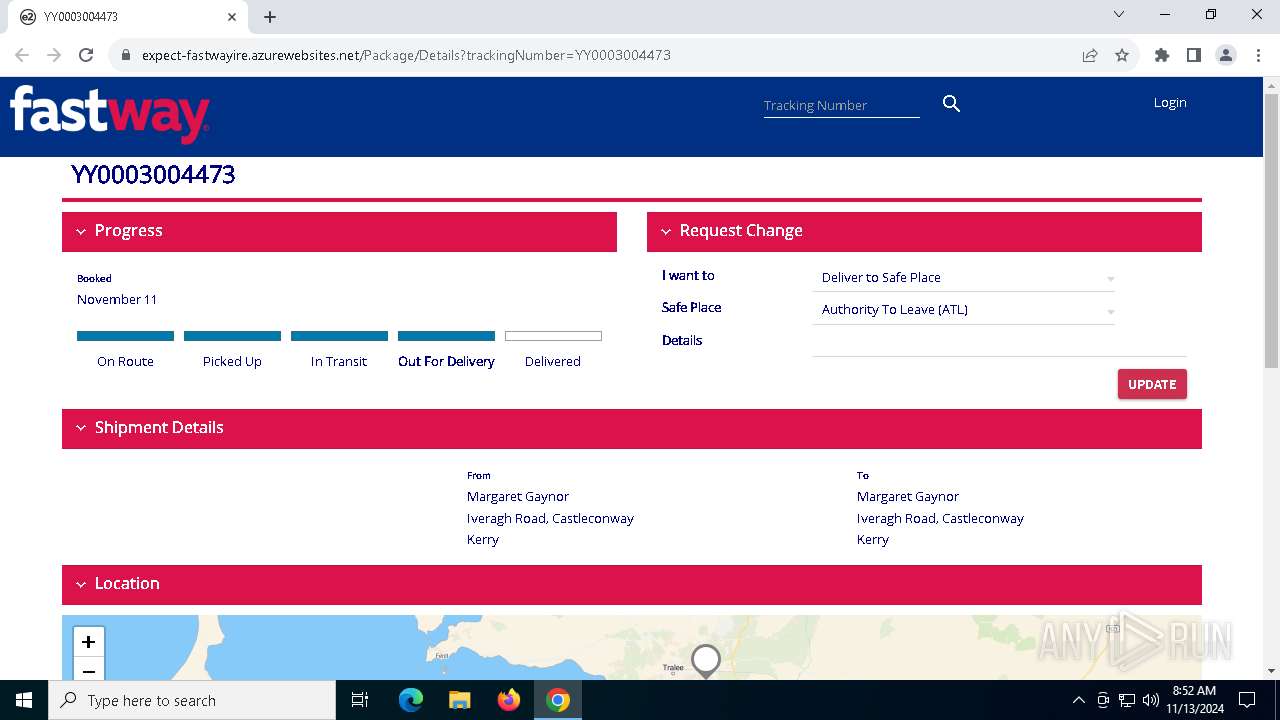Launch Firefox from the taskbar
The width and height of the screenshot is (1280, 720).
point(509,700)
